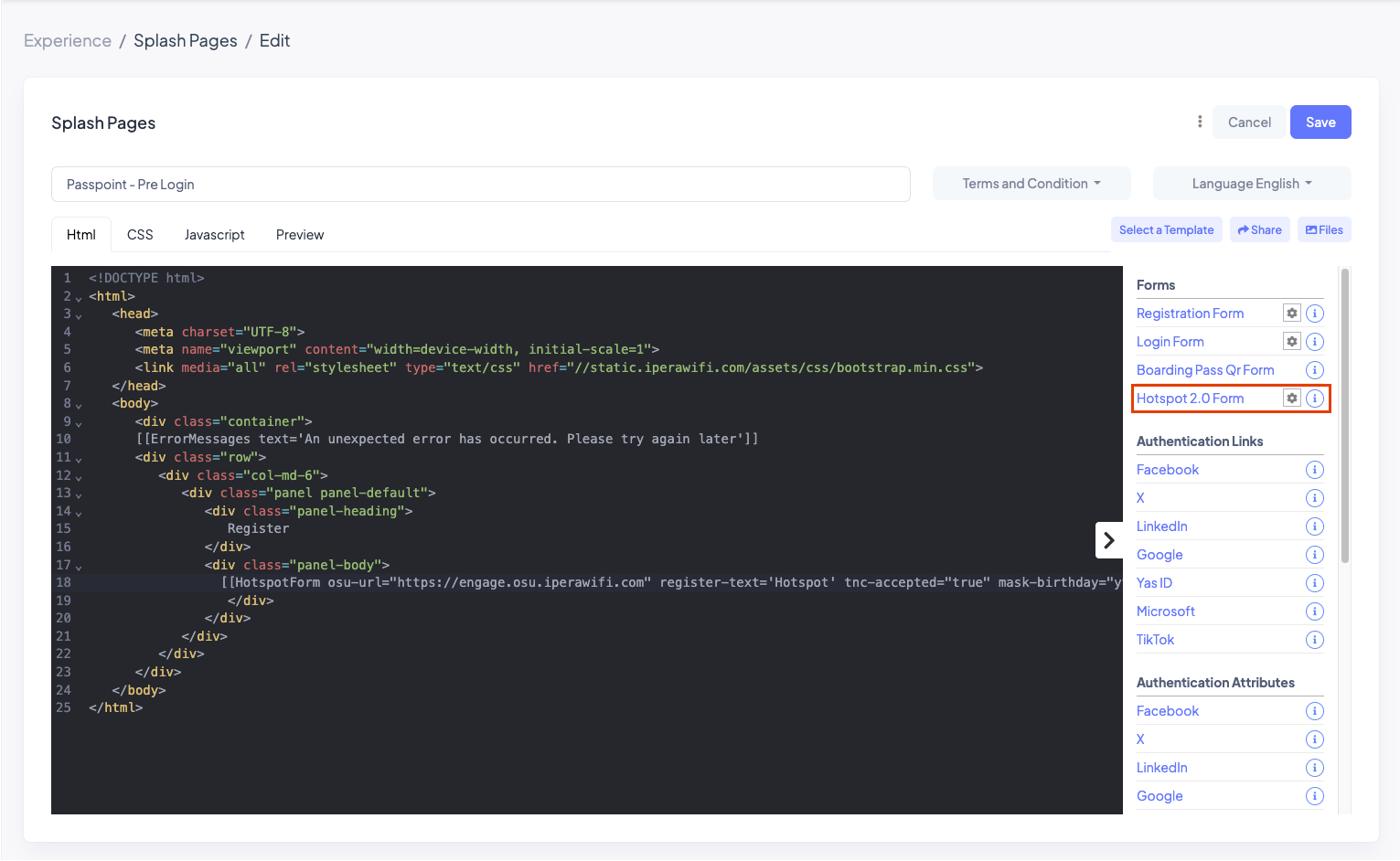
Task: Edit the Passpoint - Pre Login name field
Action: [x=481, y=184]
